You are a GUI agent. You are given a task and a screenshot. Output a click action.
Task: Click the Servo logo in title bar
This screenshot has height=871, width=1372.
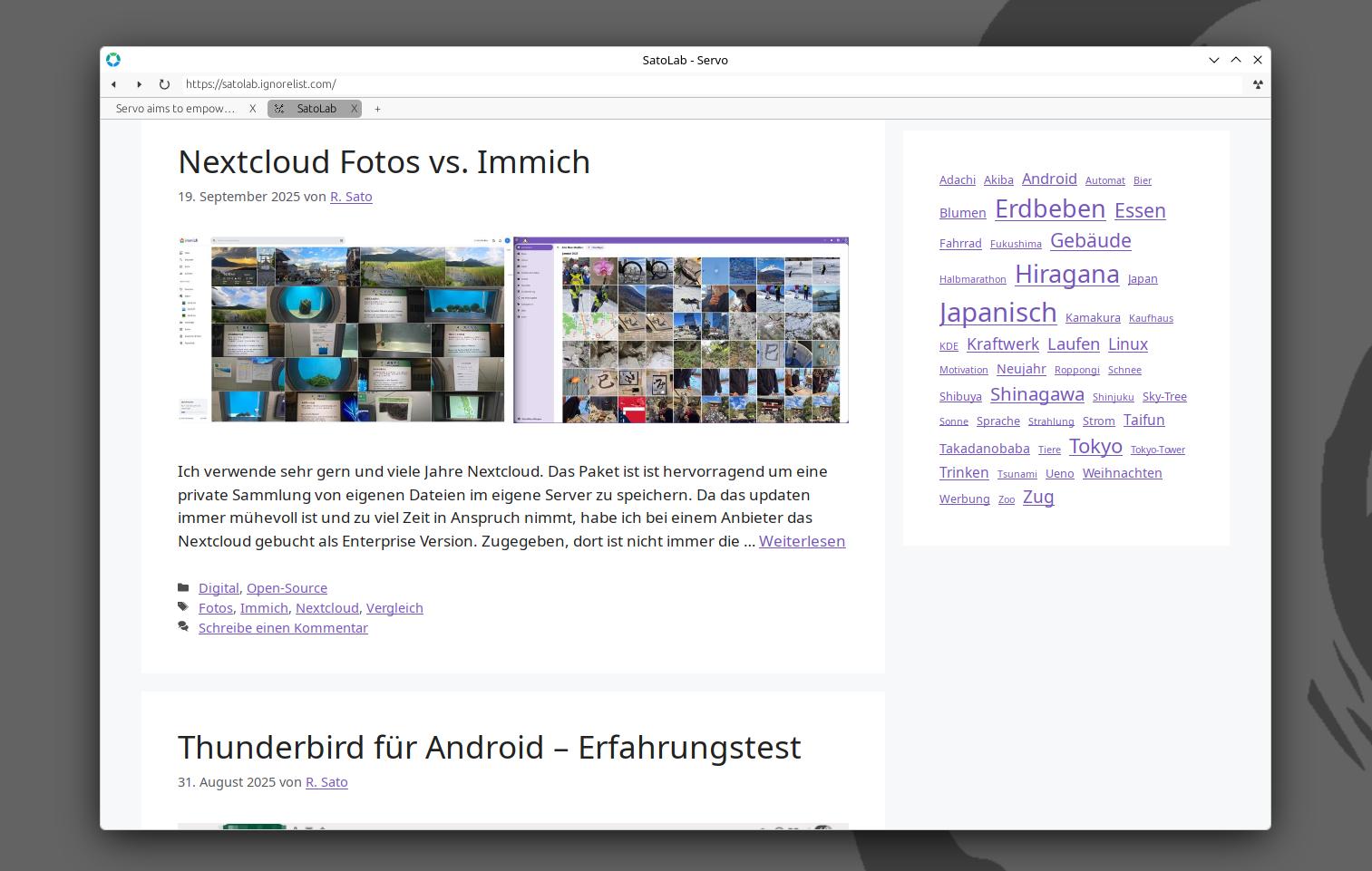point(113,60)
